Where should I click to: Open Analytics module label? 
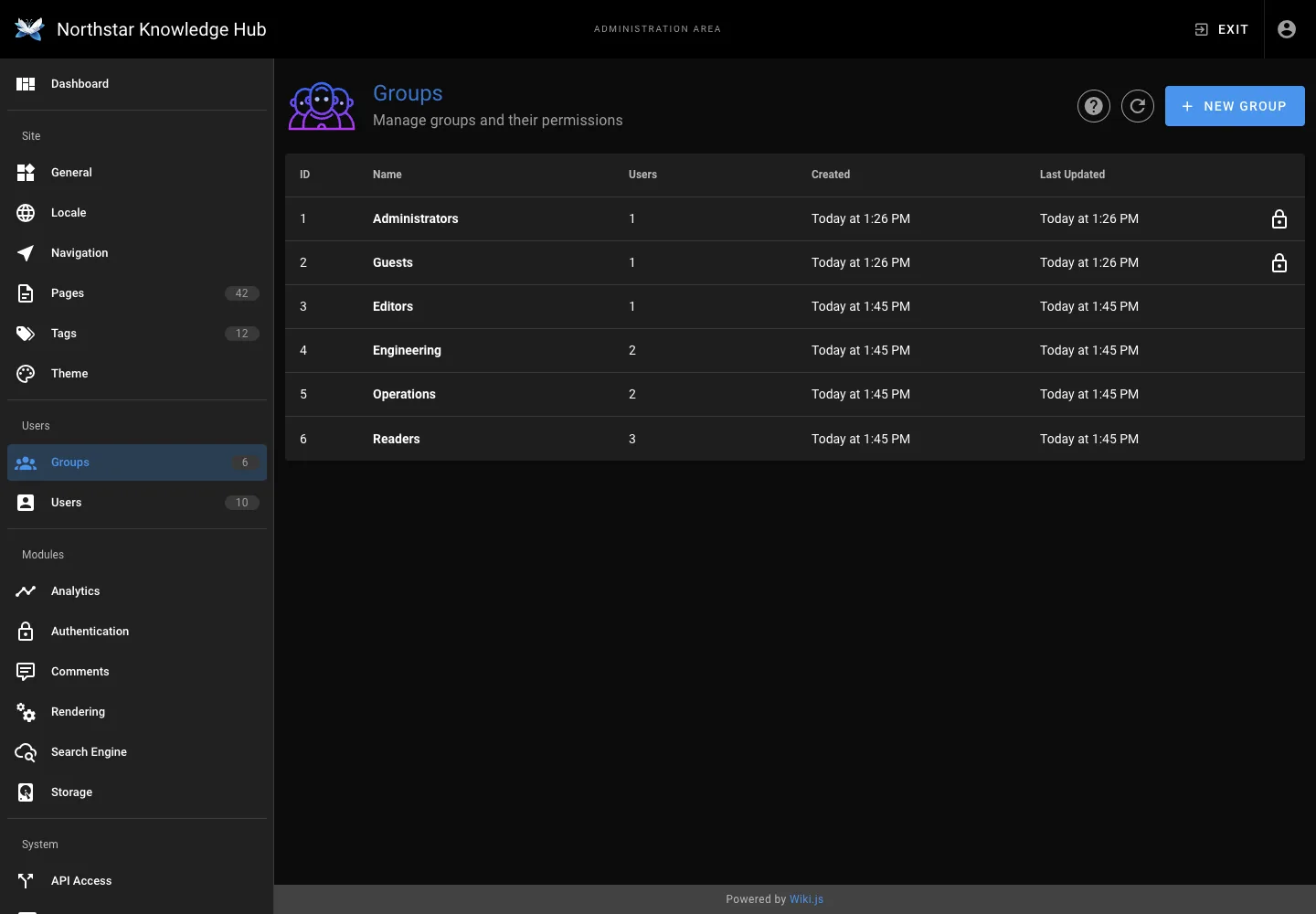76,591
